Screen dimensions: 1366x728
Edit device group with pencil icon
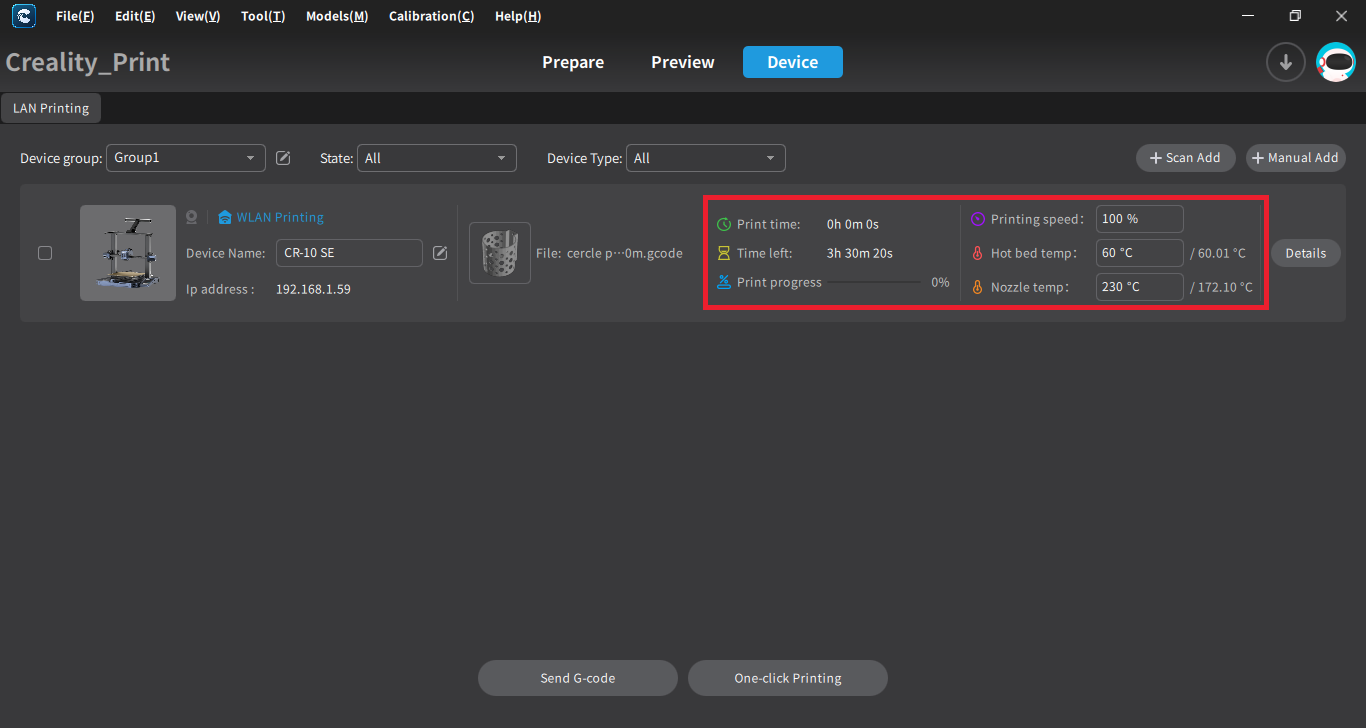(x=283, y=158)
